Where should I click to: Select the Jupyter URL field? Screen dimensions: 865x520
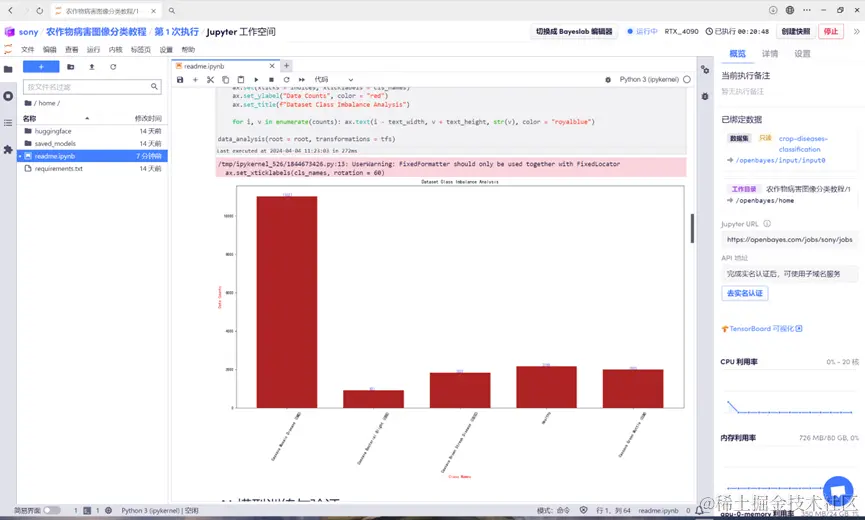click(789, 239)
